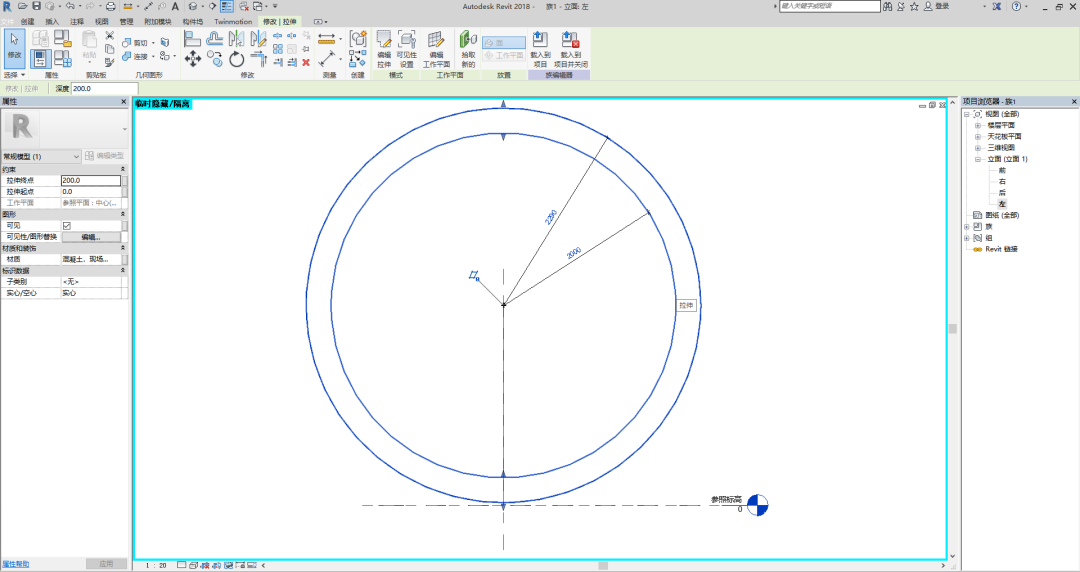
Task: Select the Offset tool
Action: point(215,39)
